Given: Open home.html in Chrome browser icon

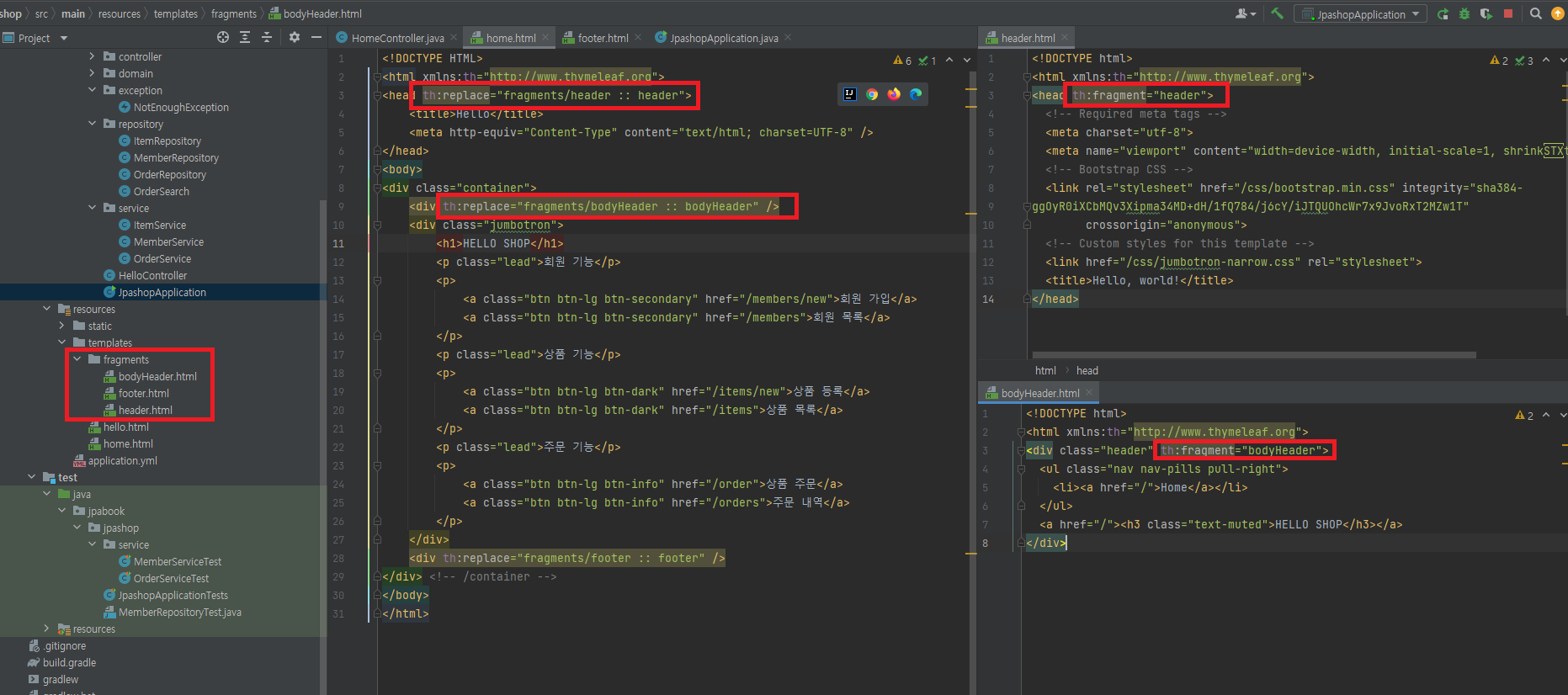Looking at the screenshot, I should coord(872,94).
